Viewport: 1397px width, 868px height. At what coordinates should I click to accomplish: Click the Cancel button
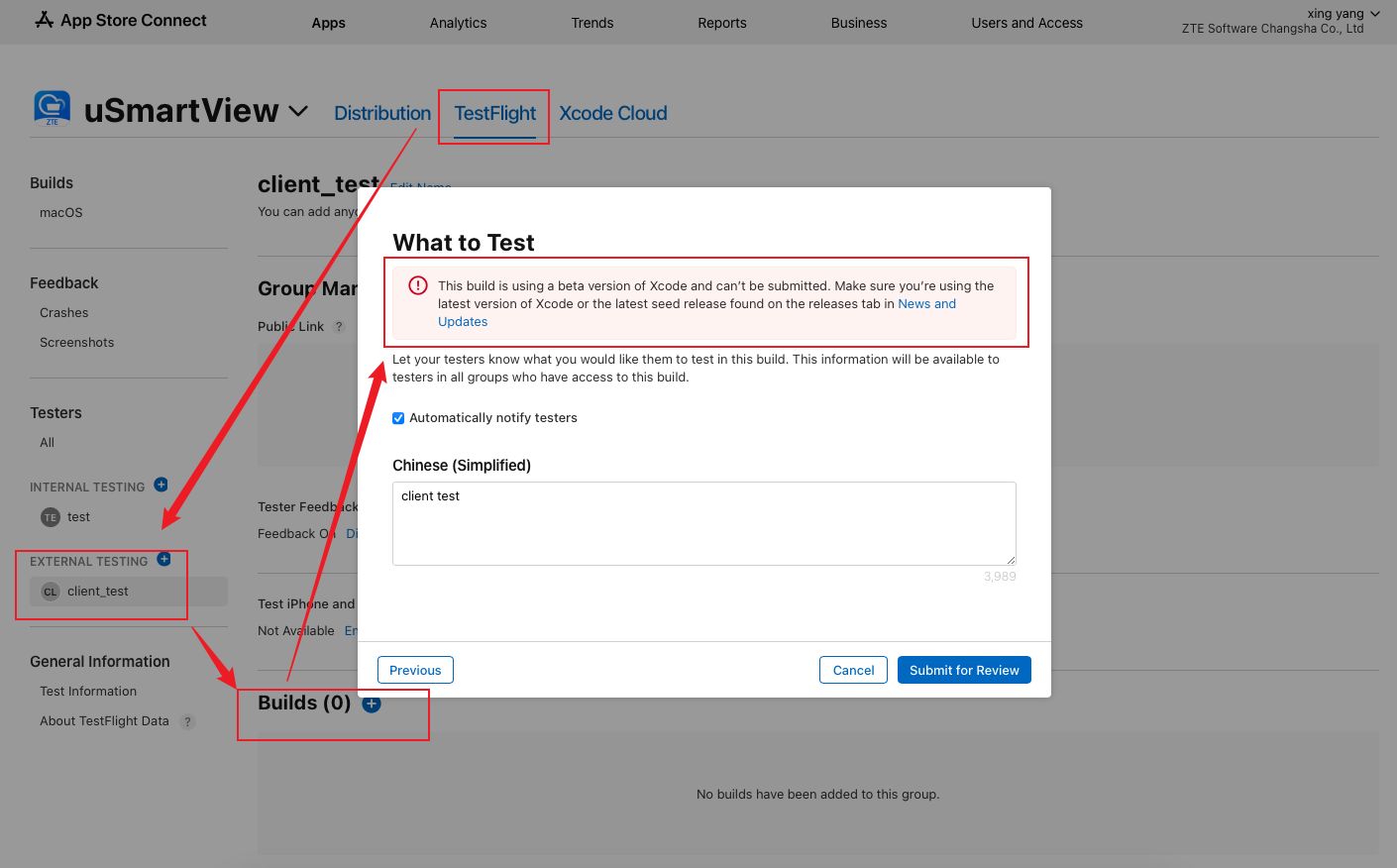(853, 670)
